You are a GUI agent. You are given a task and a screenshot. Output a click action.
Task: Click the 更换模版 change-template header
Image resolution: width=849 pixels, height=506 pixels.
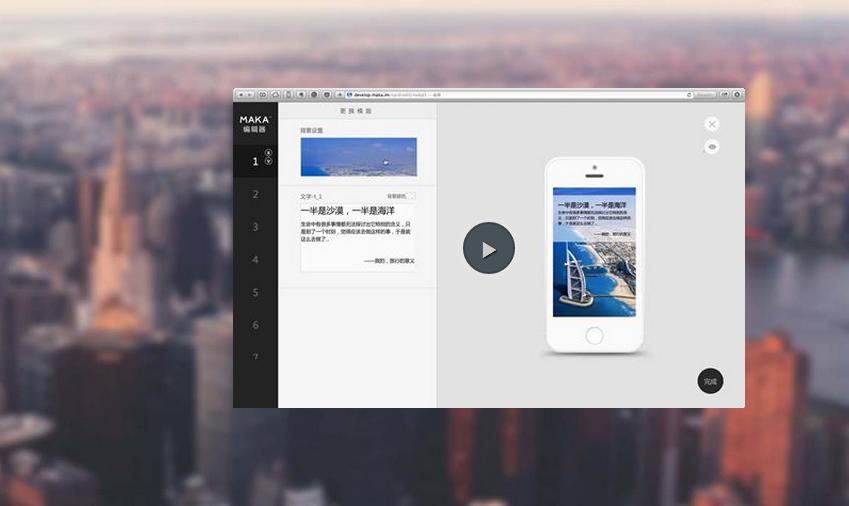[x=356, y=111]
